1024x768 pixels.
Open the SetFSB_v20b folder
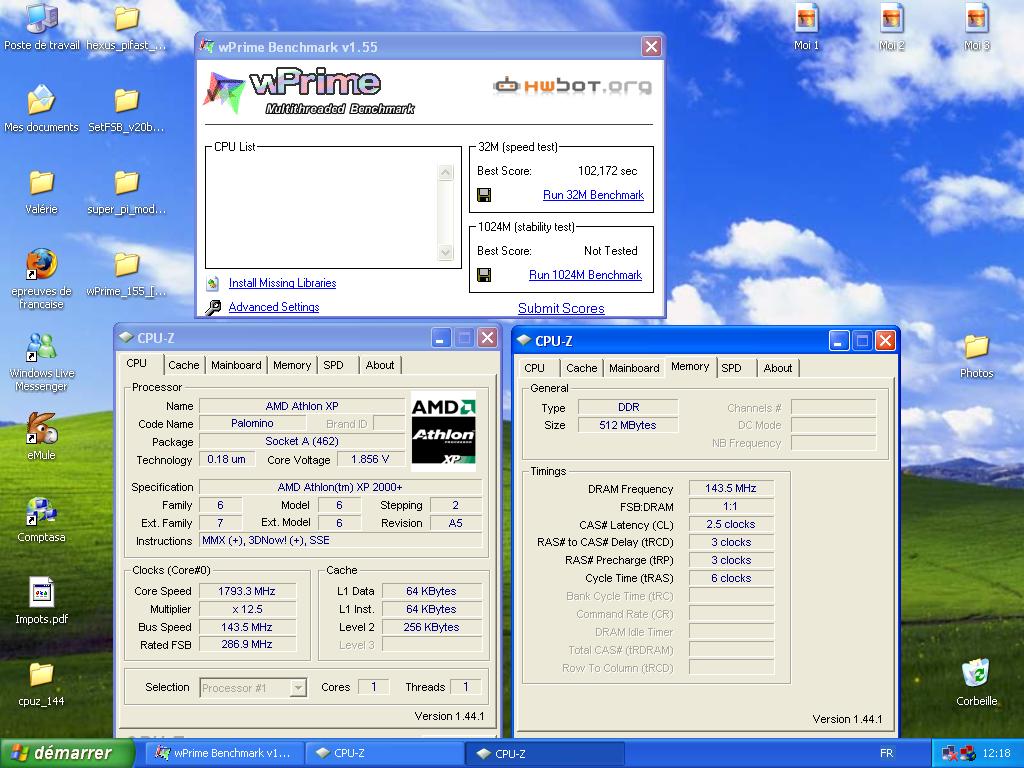(126, 100)
